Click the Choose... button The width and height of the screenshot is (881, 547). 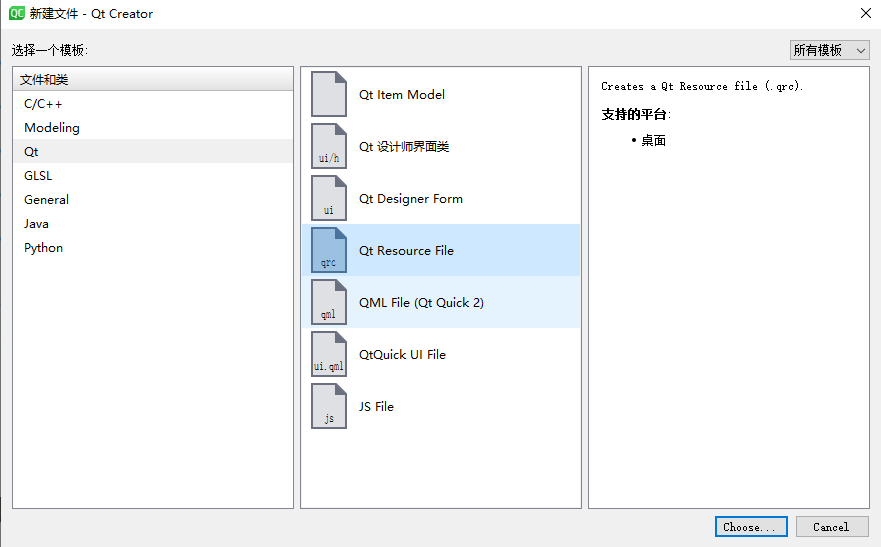click(751, 527)
